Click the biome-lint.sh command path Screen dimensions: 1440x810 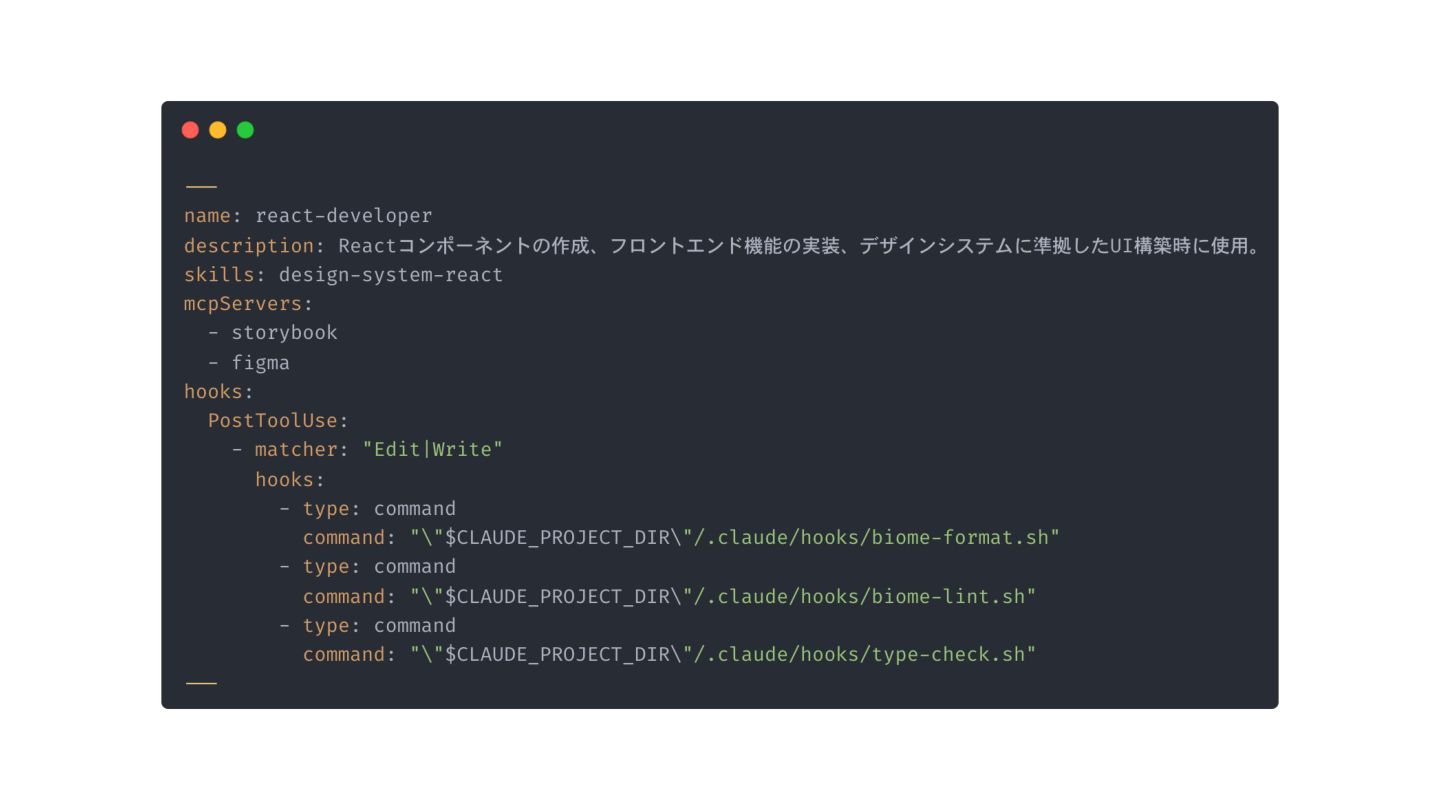click(x=722, y=597)
